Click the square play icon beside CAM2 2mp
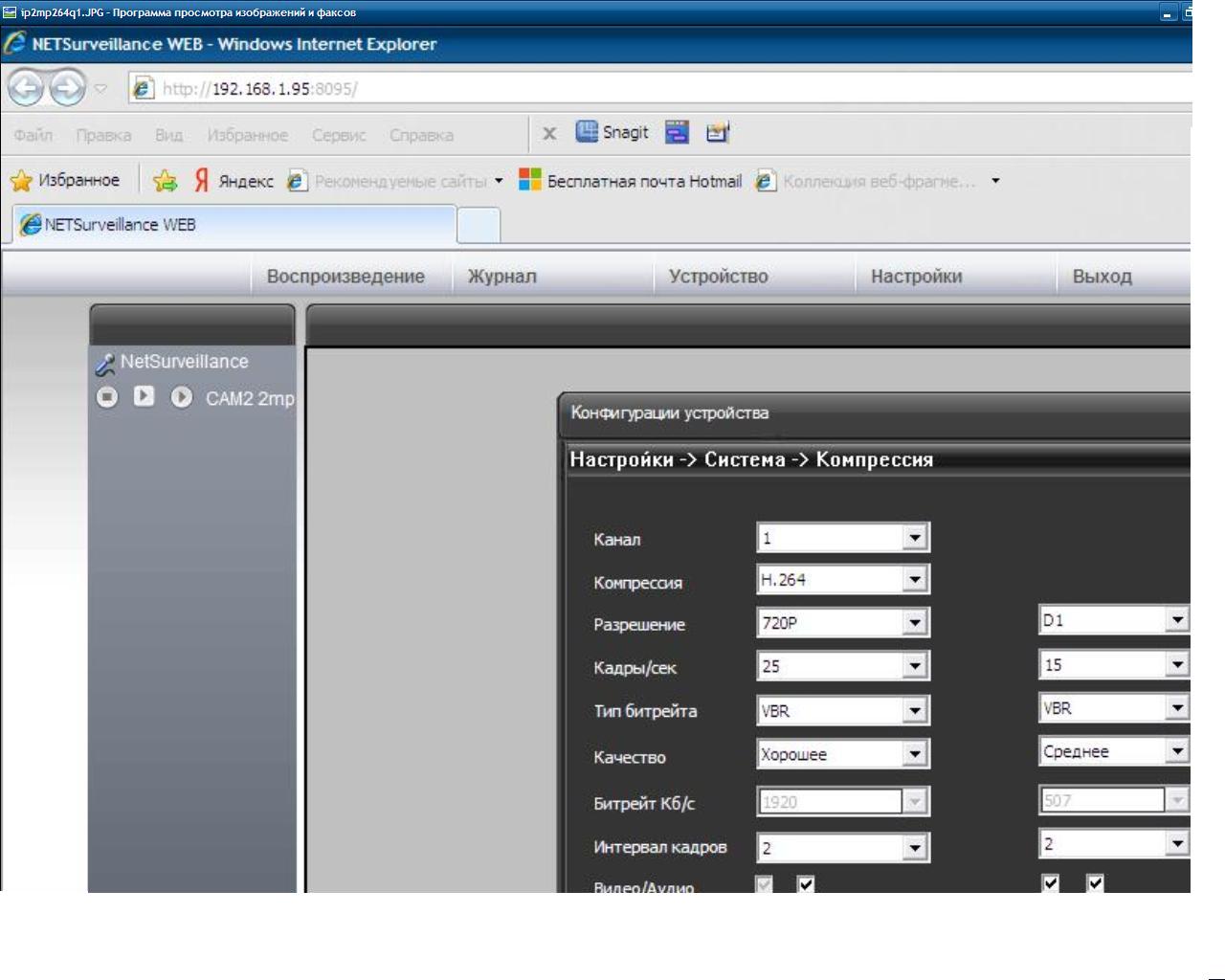Screen dimensions: 1225x980 point(144,396)
